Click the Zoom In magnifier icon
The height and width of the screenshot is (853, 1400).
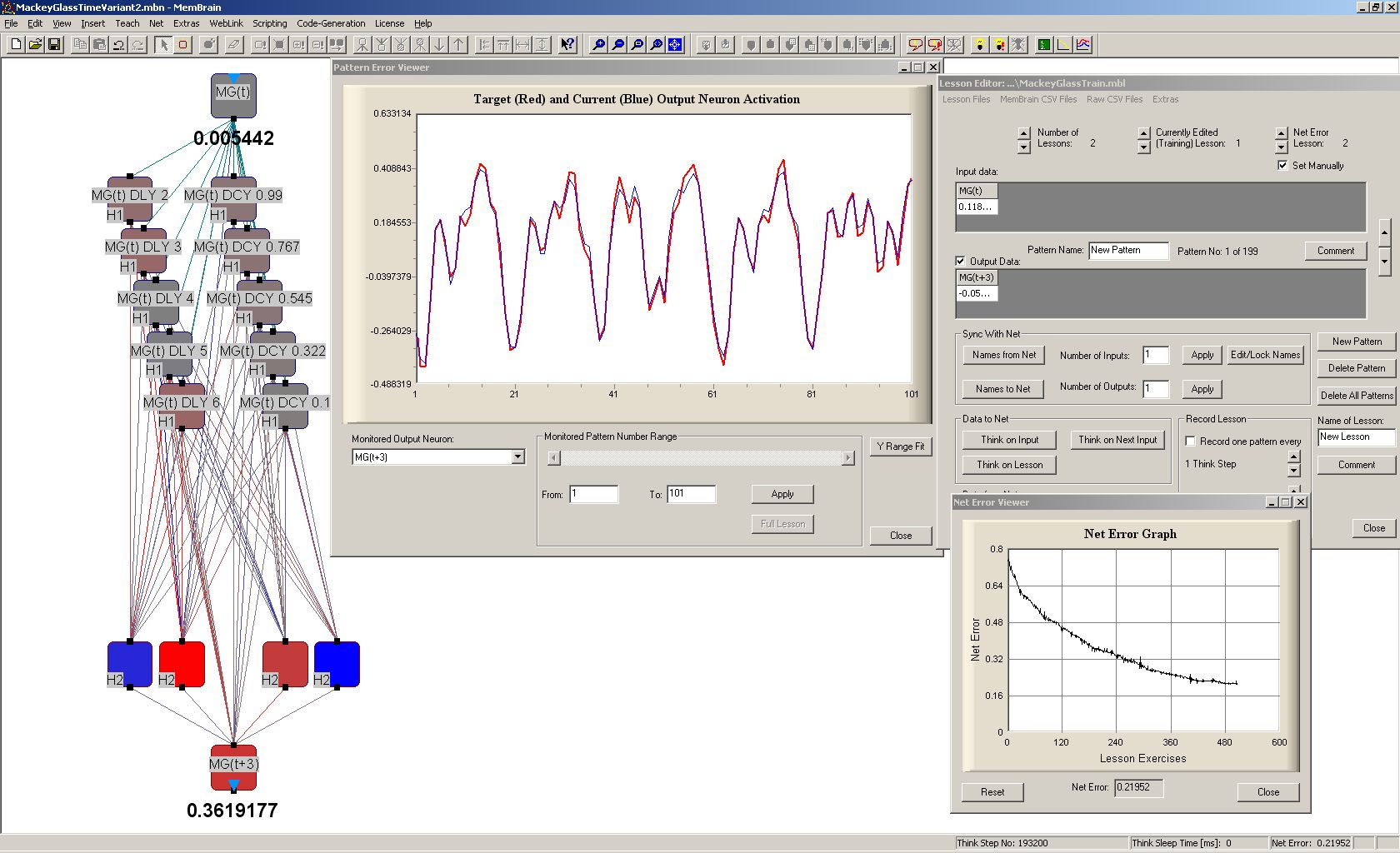click(598, 45)
